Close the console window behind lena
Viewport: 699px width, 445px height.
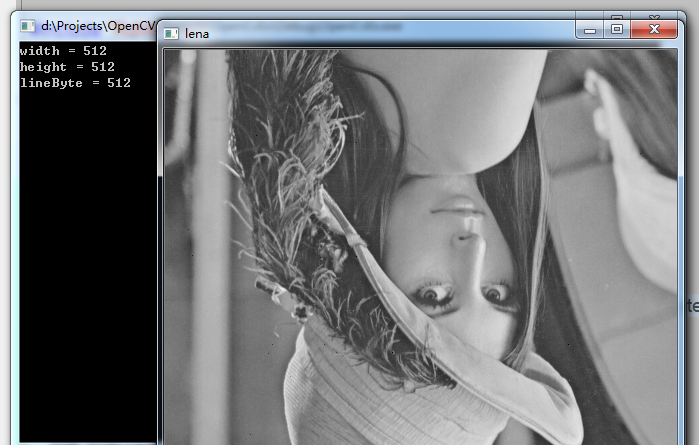point(654,17)
